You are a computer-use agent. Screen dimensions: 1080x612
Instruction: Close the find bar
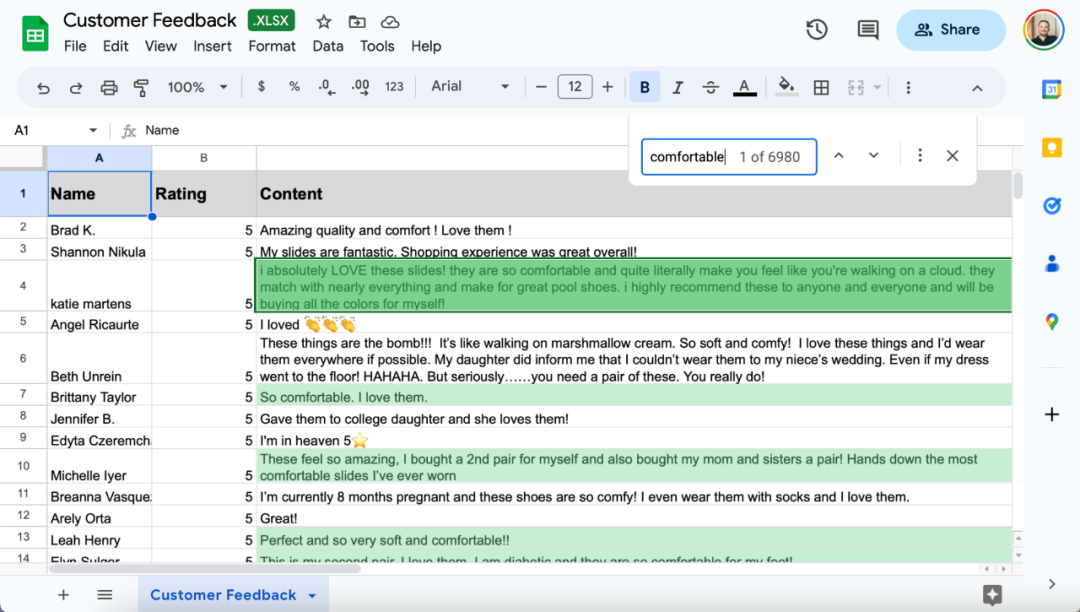(953, 156)
